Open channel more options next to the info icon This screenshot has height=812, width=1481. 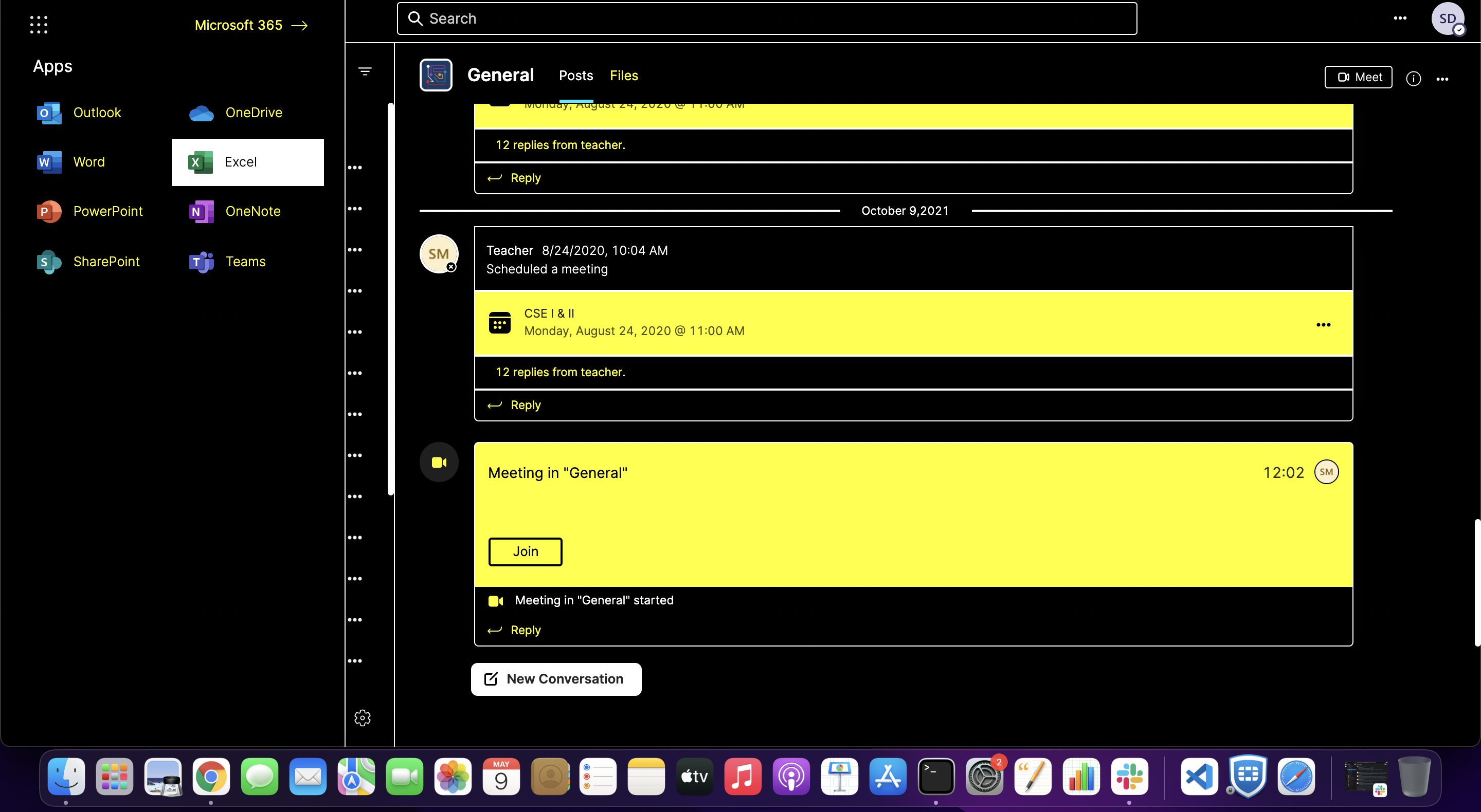[x=1442, y=79]
